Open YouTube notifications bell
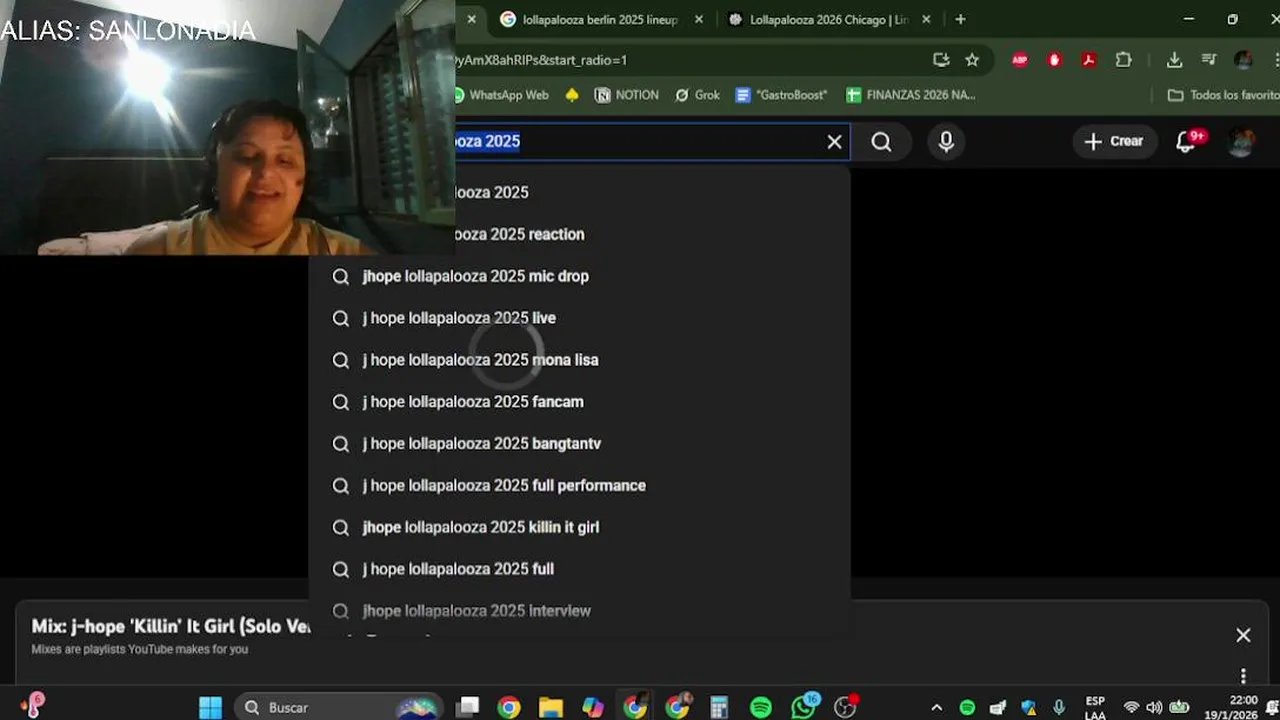Image resolution: width=1280 pixels, height=720 pixels. point(1188,141)
